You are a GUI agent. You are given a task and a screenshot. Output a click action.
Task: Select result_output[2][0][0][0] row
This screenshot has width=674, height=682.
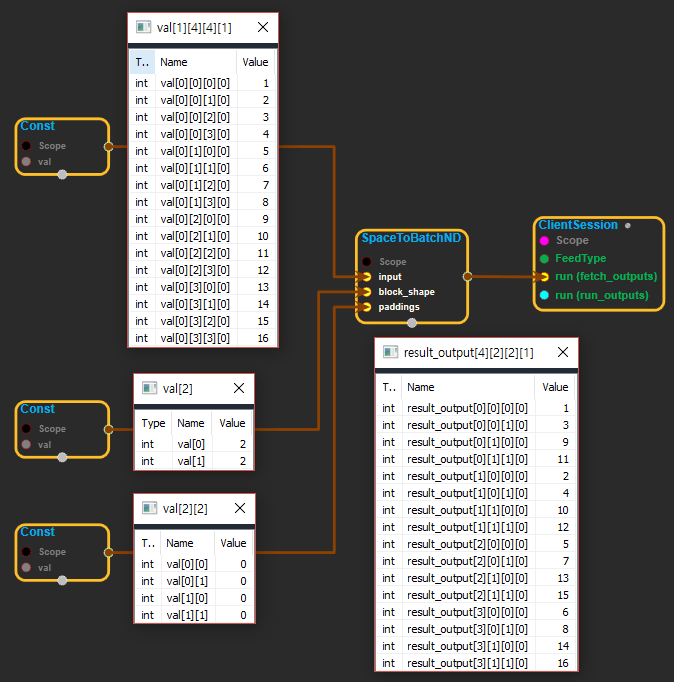[467, 544]
